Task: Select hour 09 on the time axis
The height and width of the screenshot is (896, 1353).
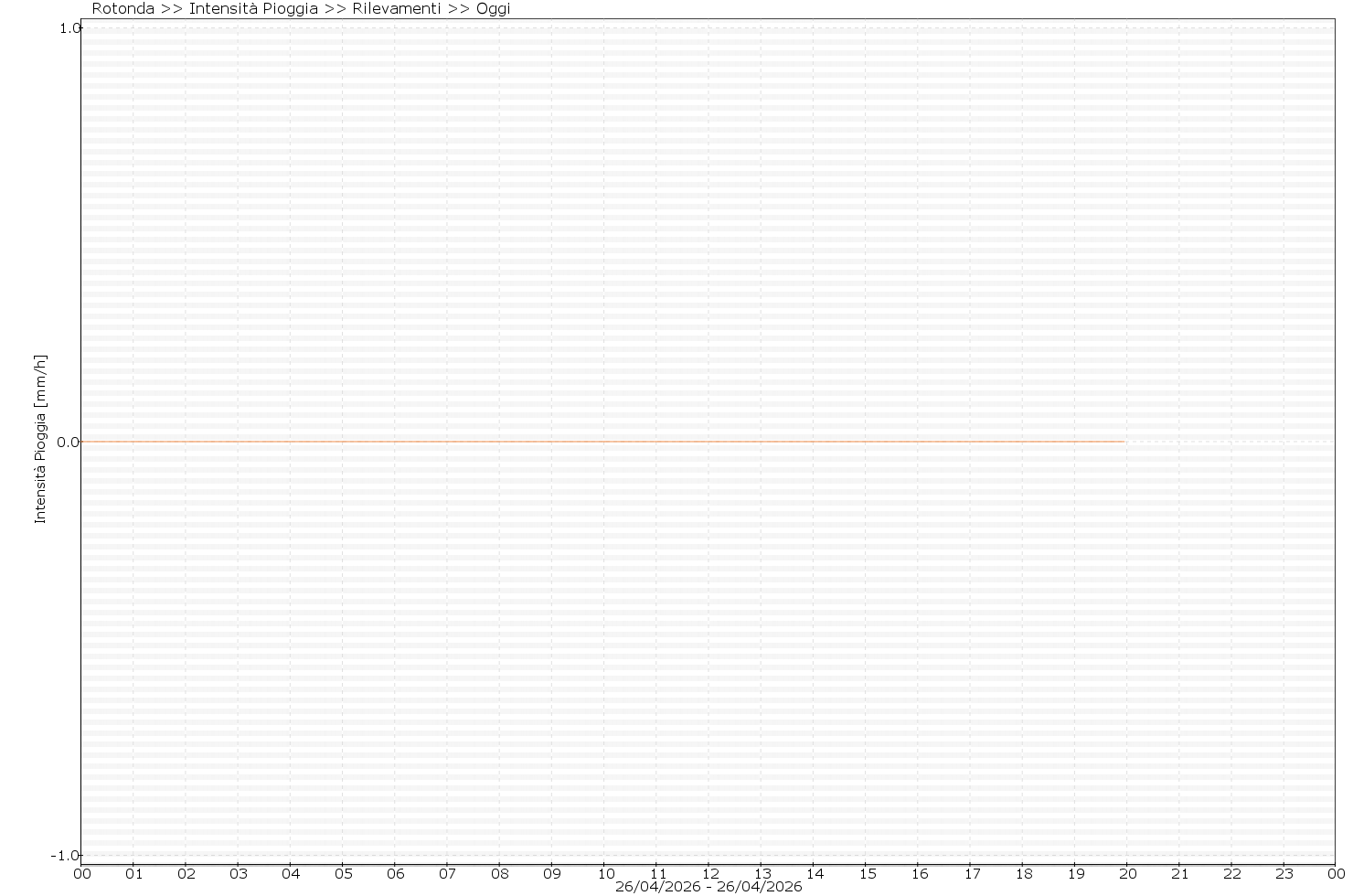Action: pos(552,873)
